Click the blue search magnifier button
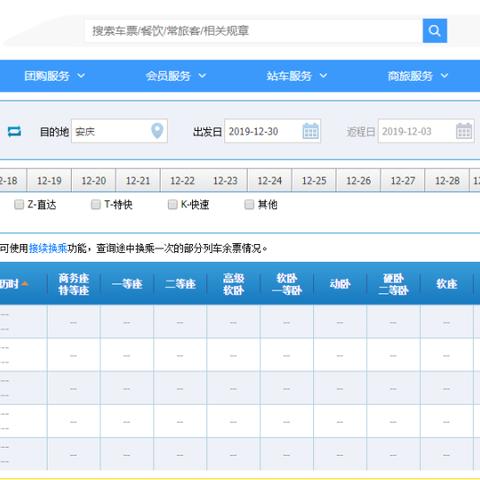The image size is (480, 480). pos(435,31)
